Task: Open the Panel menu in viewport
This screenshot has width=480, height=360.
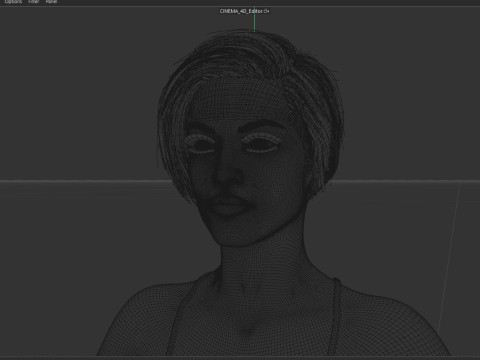Action: [x=51, y=1]
